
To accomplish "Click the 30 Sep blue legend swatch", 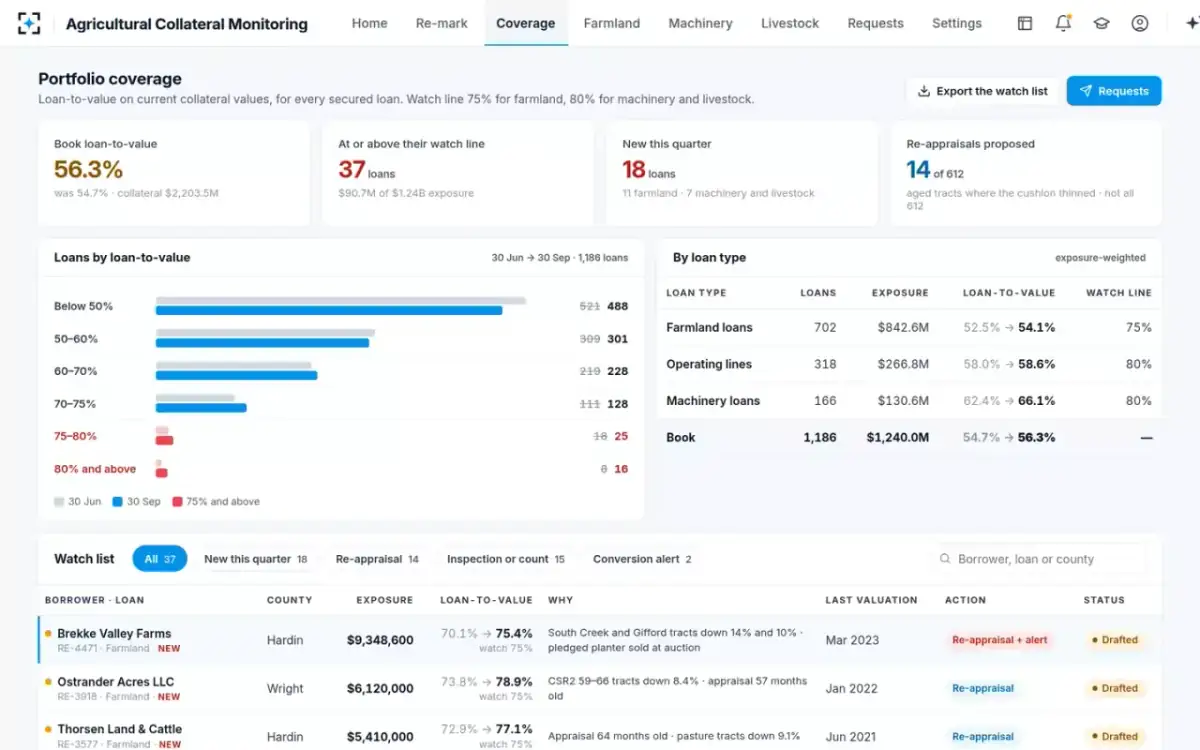I will 118,502.
